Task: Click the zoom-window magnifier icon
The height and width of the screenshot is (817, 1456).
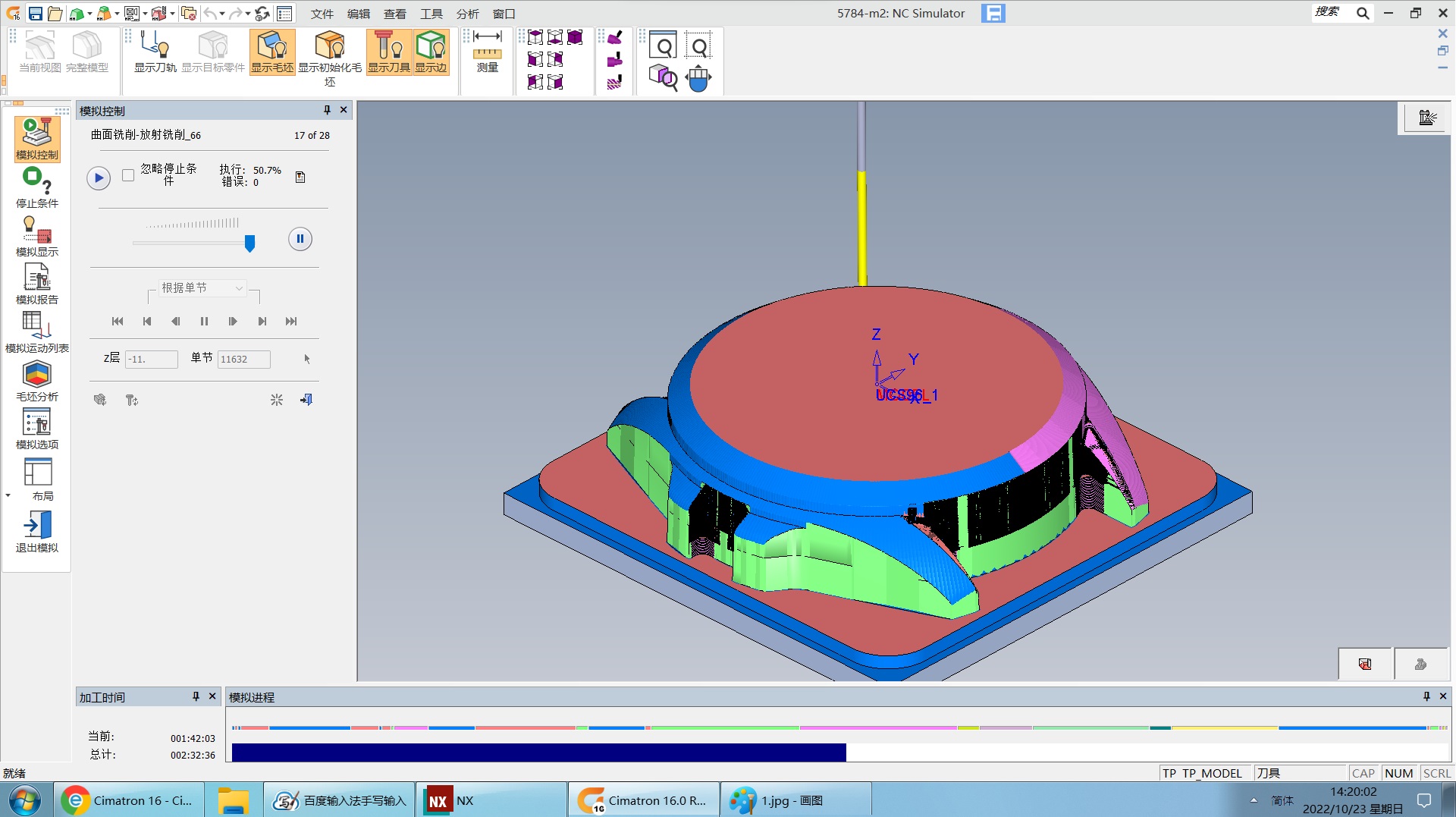Action: (664, 47)
